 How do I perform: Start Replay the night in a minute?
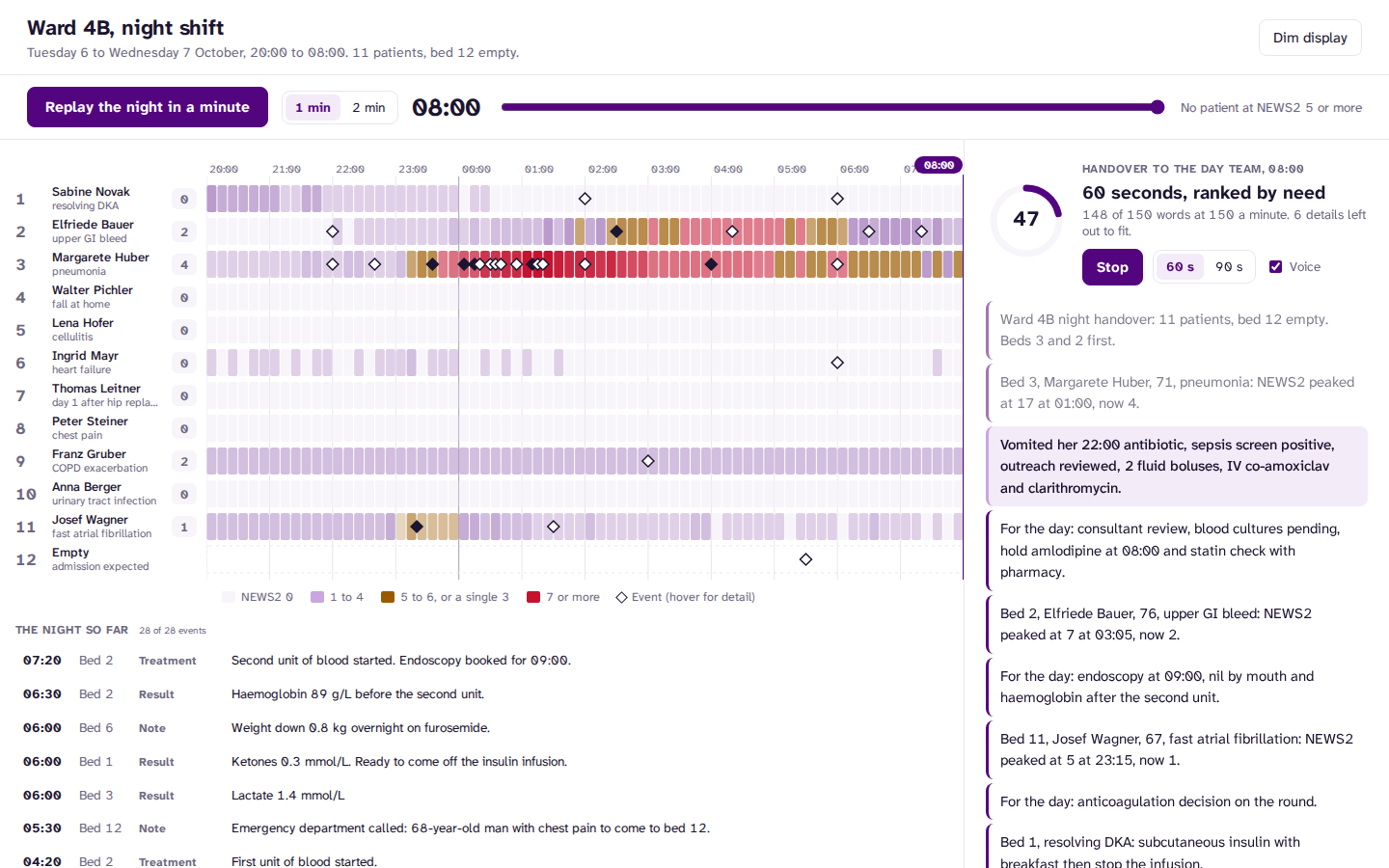click(148, 107)
